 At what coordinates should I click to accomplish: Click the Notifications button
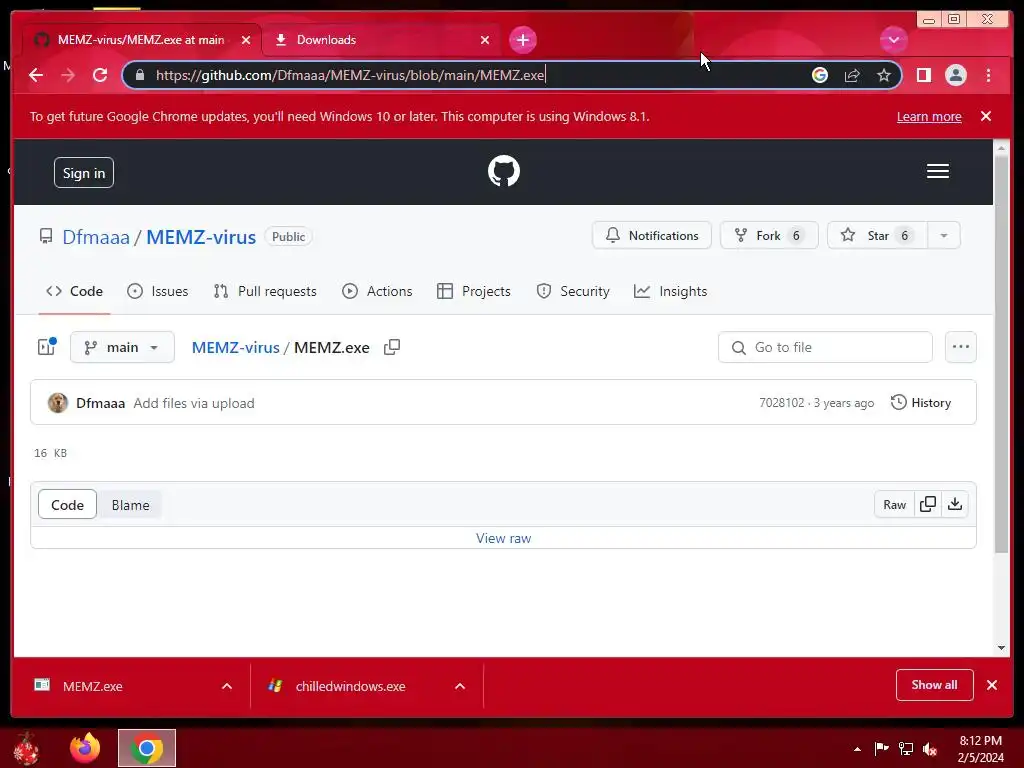652,235
